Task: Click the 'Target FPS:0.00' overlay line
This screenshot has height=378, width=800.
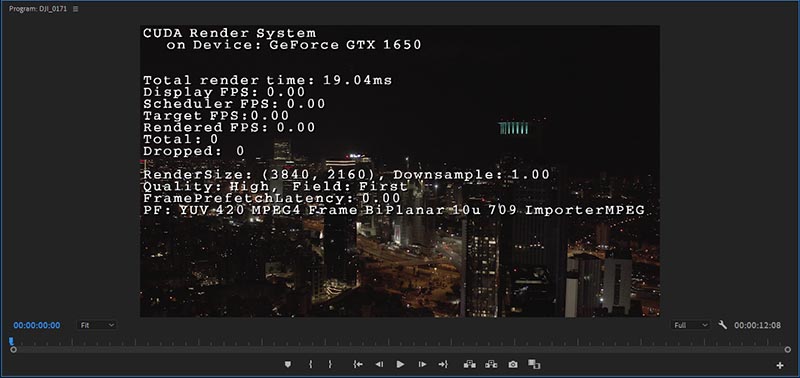Action: coord(216,116)
